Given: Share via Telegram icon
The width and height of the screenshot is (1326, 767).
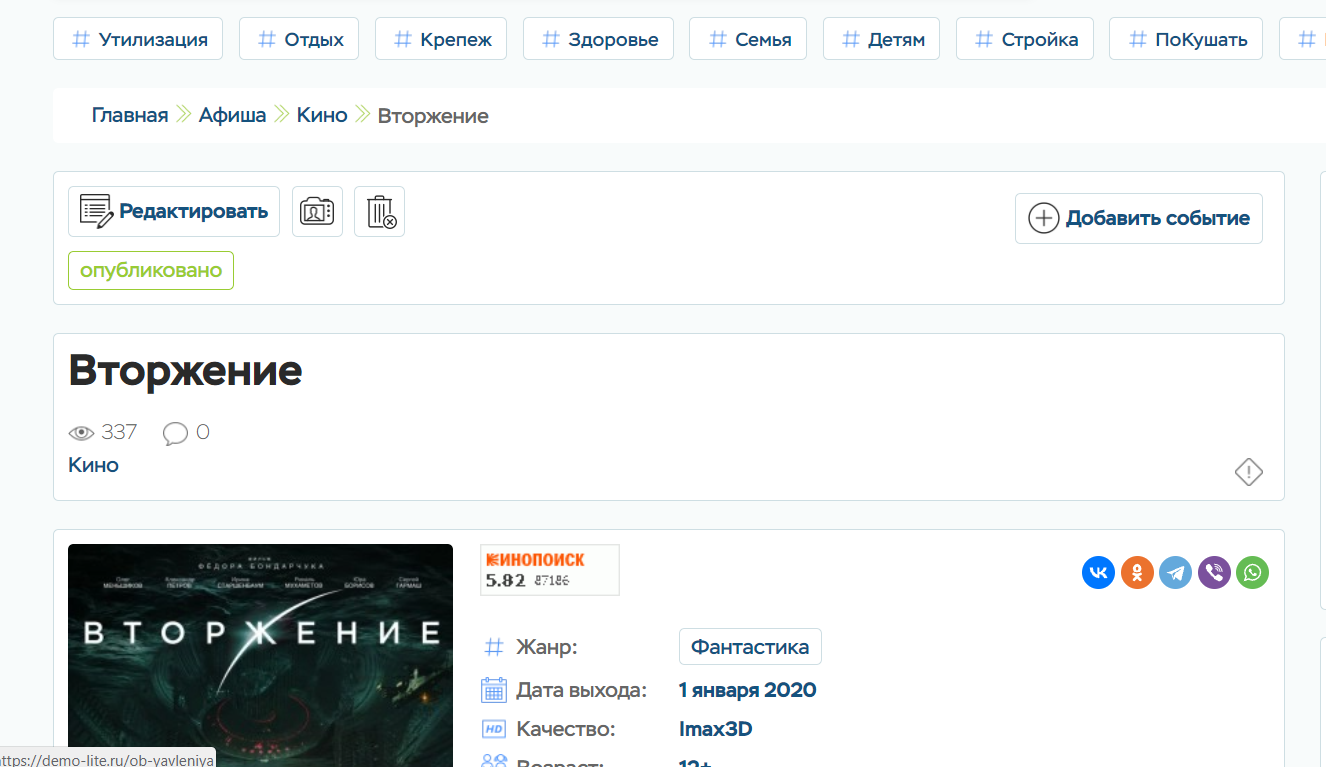Looking at the screenshot, I should click(1176, 573).
